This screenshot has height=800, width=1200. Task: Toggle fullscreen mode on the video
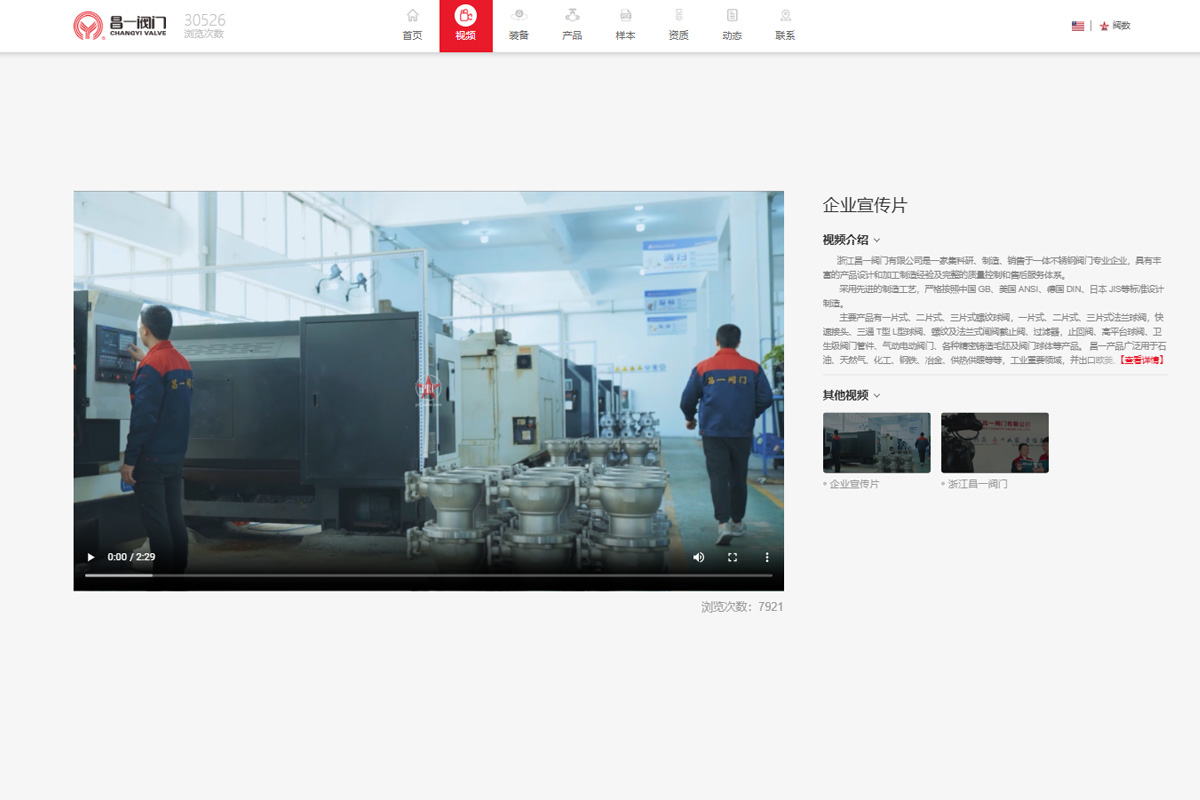pyautogui.click(x=732, y=557)
